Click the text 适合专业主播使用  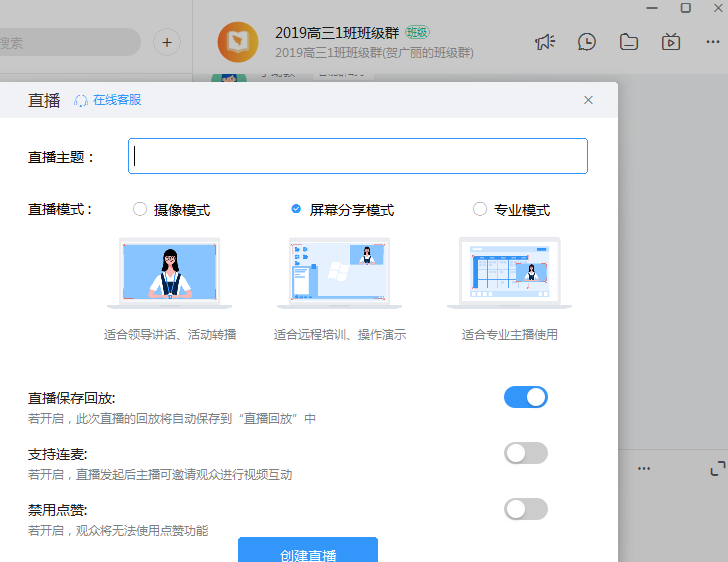509,334
